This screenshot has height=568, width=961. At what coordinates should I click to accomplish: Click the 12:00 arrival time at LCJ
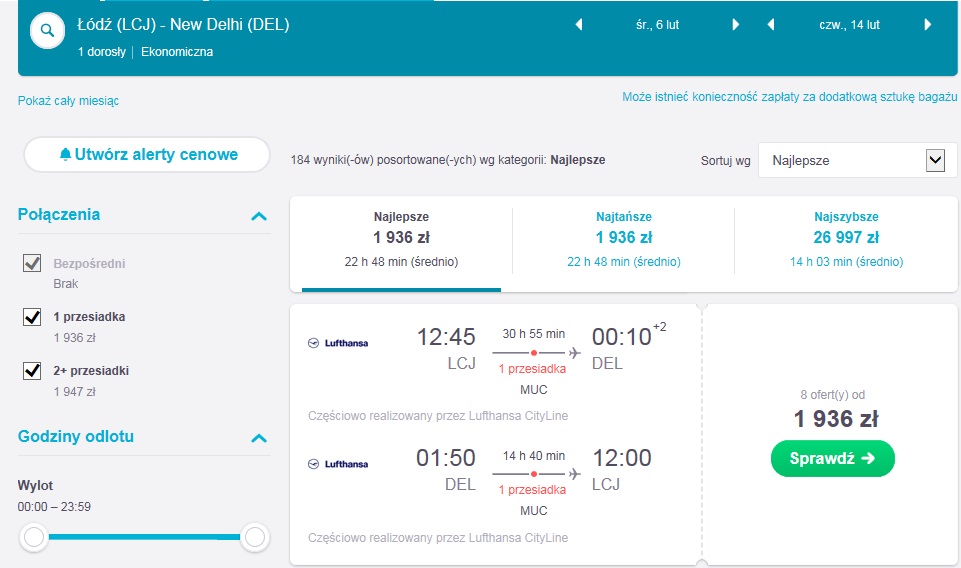coord(621,458)
